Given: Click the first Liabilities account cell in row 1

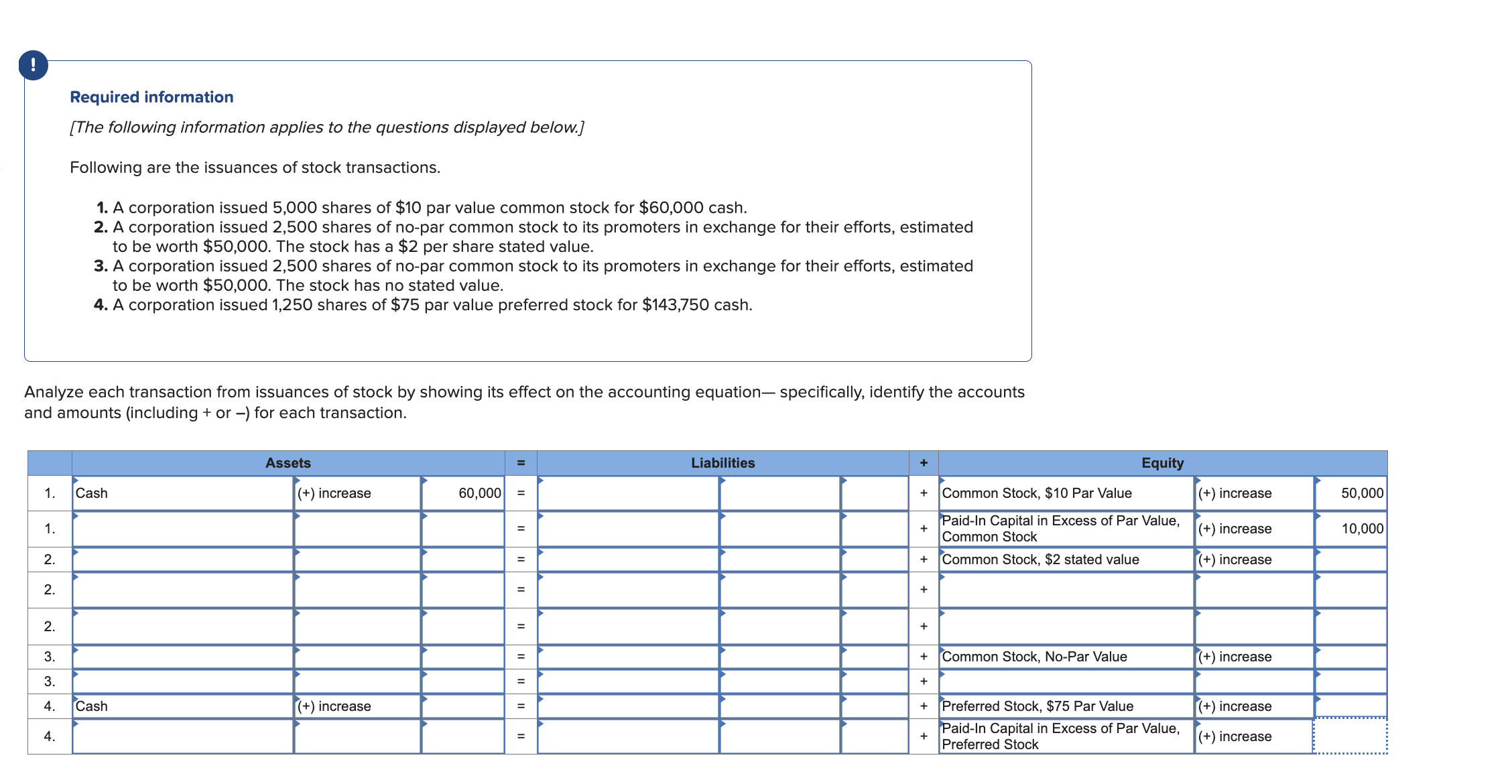Looking at the screenshot, I should point(628,493).
